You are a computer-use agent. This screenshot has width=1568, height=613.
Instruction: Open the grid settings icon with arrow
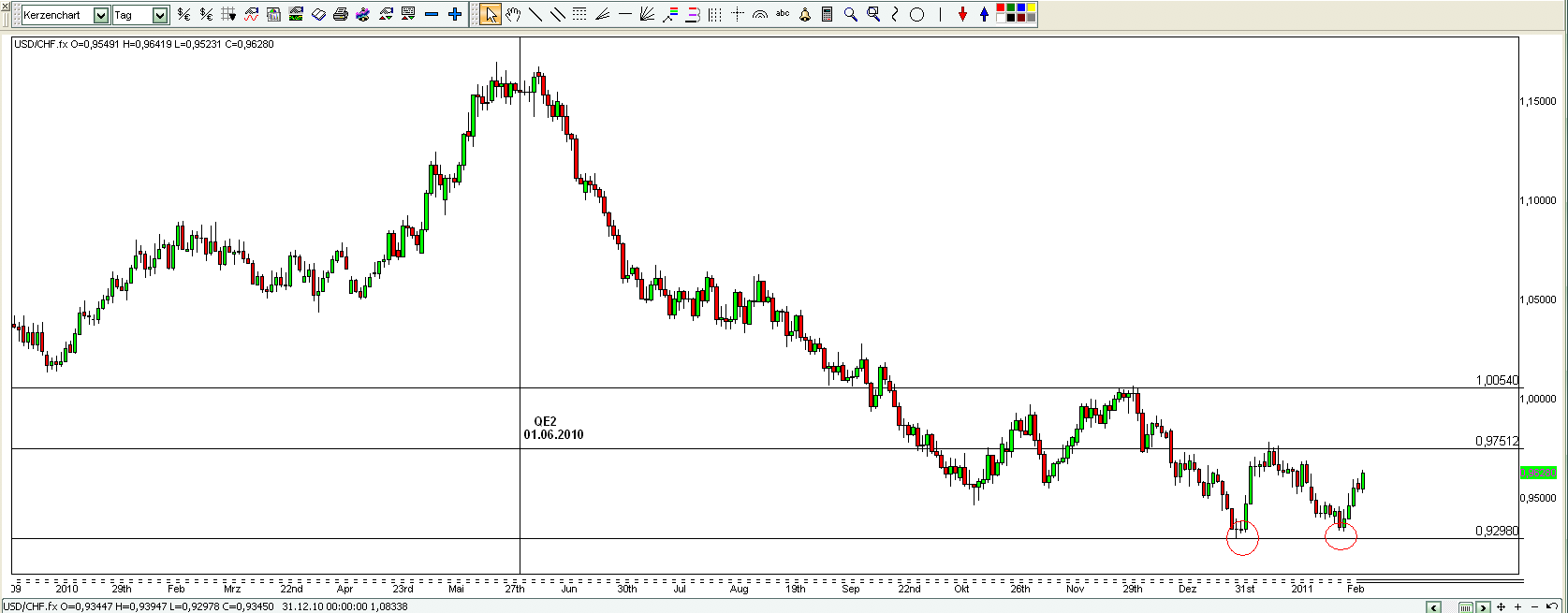point(227,14)
